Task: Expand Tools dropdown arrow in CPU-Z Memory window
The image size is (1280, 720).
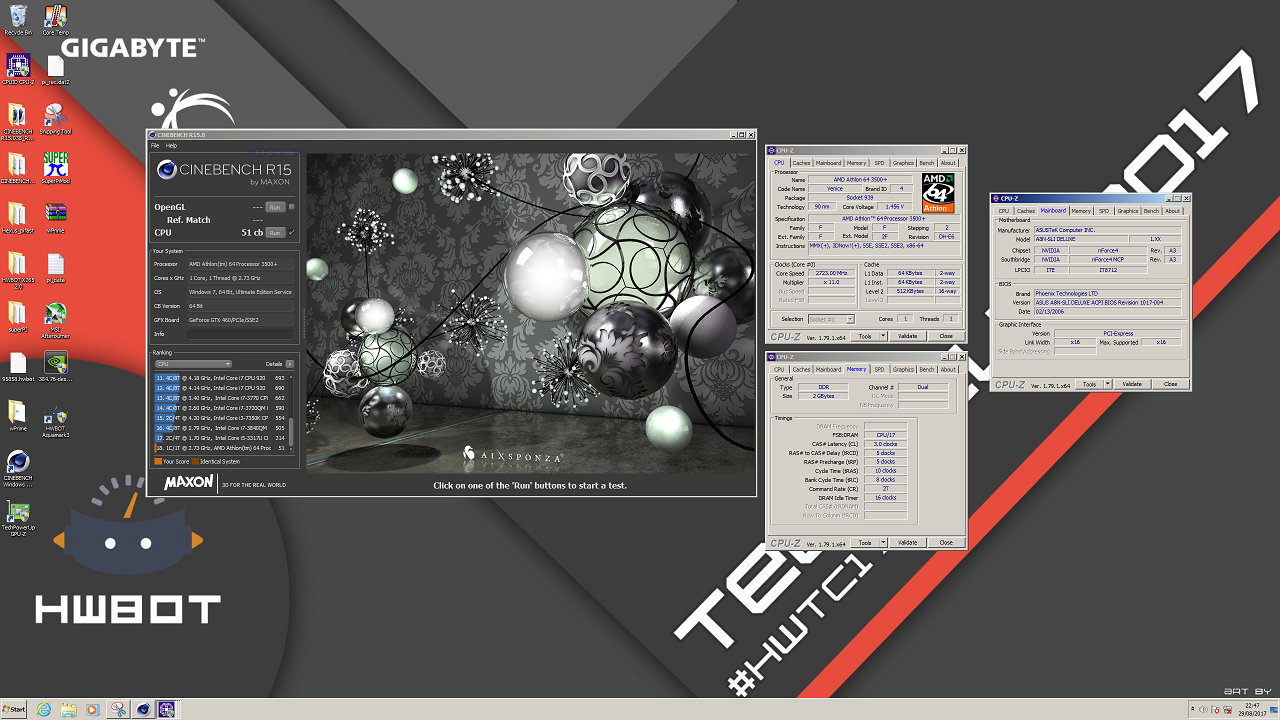Action: [x=884, y=543]
